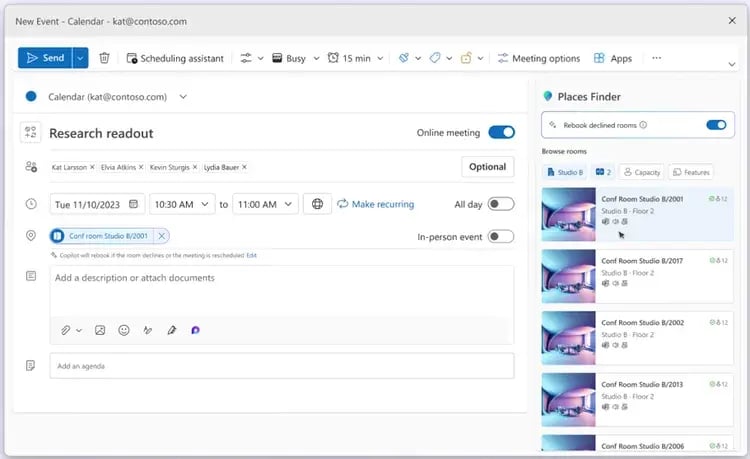Filter rooms by Capacity
Image resolution: width=750 pixels, height=459 pixels.
[642, 172]
